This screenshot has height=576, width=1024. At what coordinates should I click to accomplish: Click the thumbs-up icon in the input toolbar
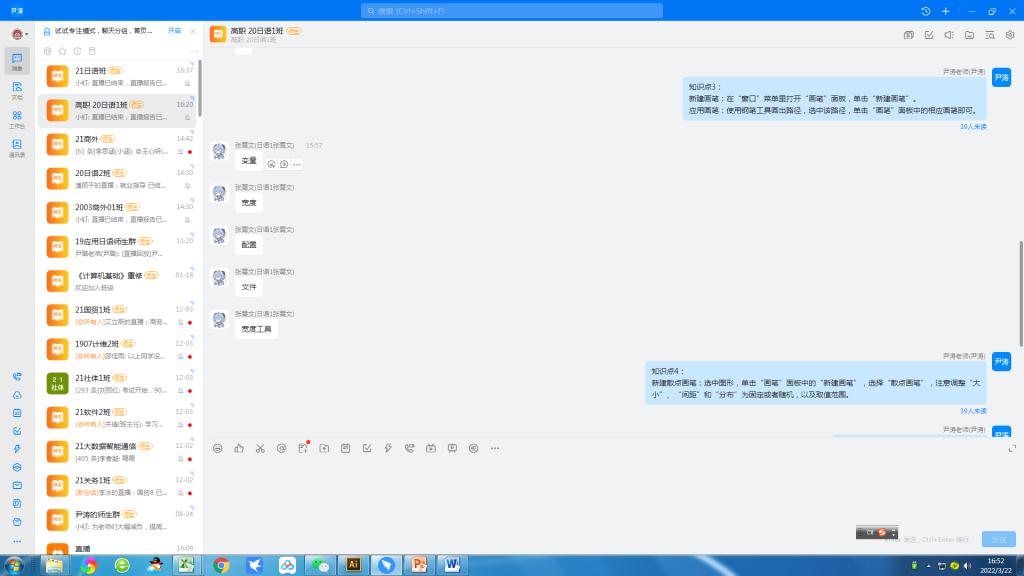[239, 448]
